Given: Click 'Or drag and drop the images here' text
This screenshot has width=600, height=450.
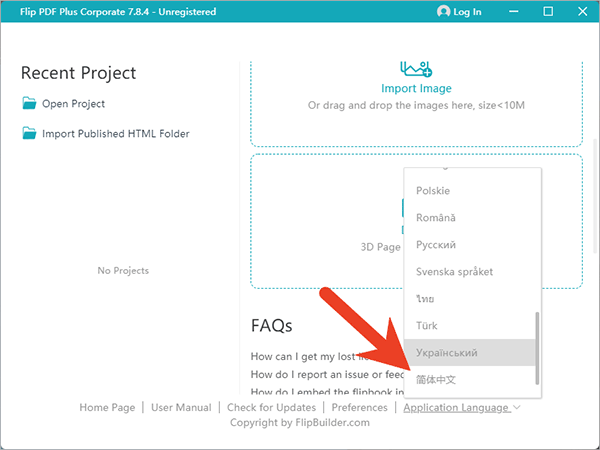Looking at the screenshot, I should click(x=416, y=105).
